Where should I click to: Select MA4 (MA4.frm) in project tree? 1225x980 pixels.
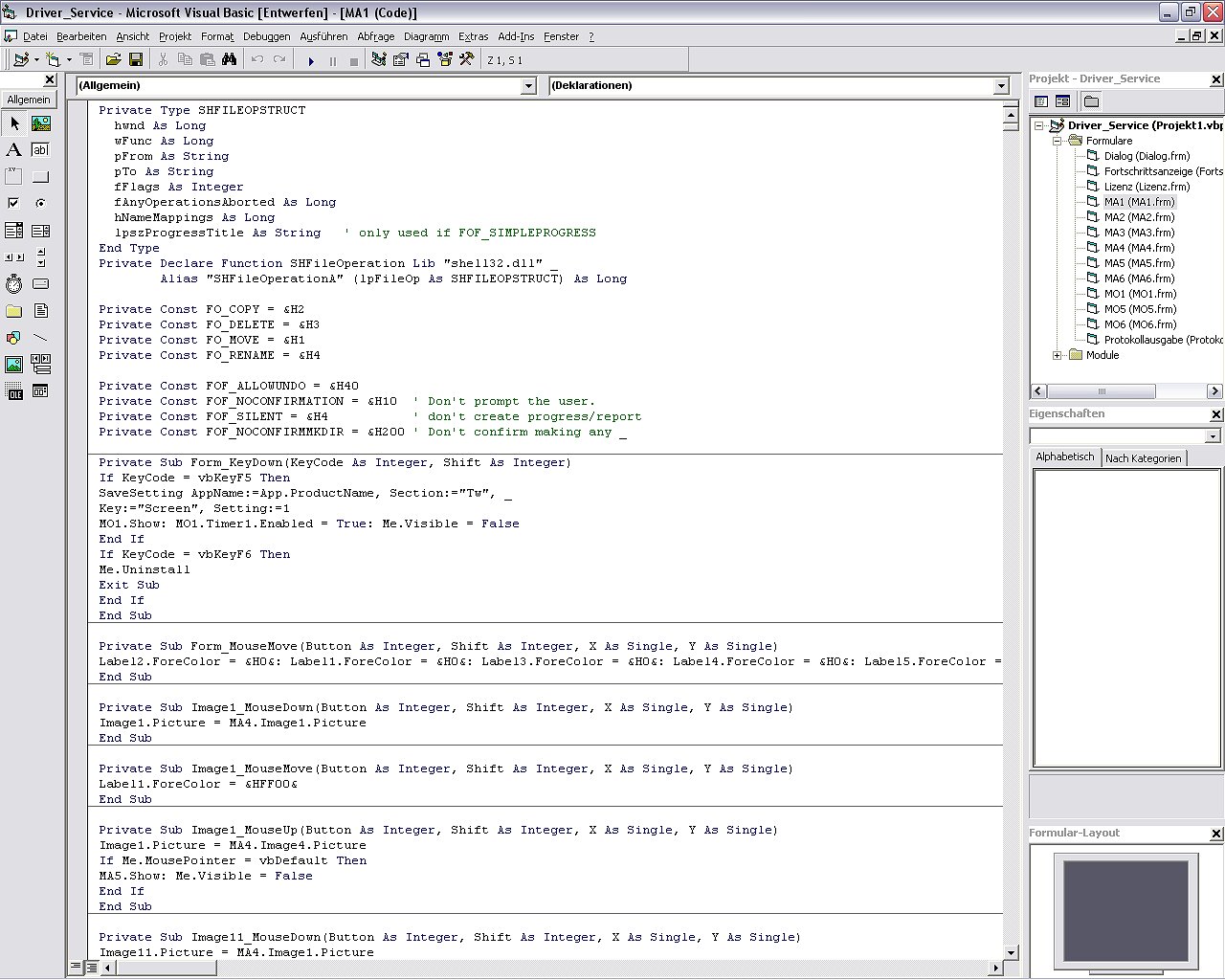(x=1139, y=248)
